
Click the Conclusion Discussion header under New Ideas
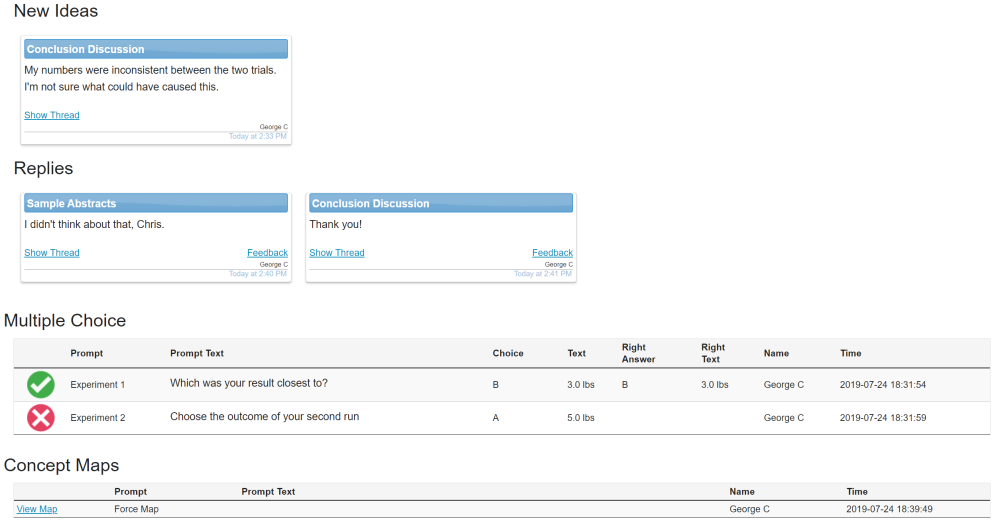click(156, 49)
